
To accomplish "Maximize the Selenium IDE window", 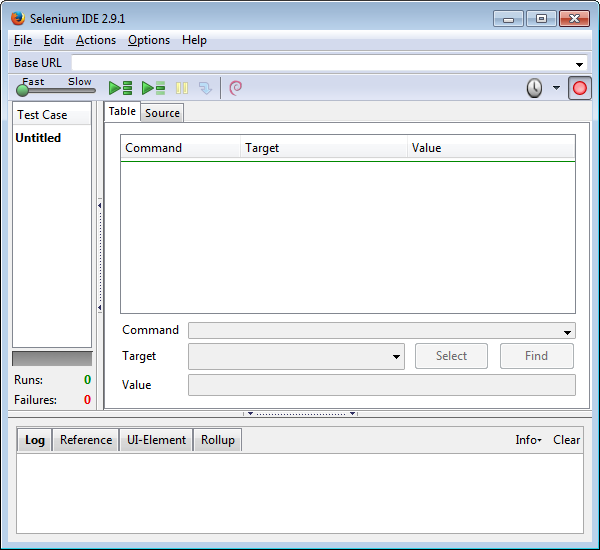I will 541,19.
